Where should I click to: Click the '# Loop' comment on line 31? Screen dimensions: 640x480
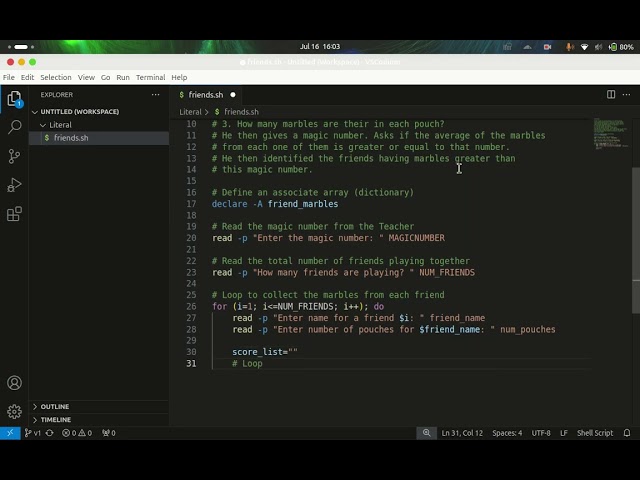tap(247, 363)
